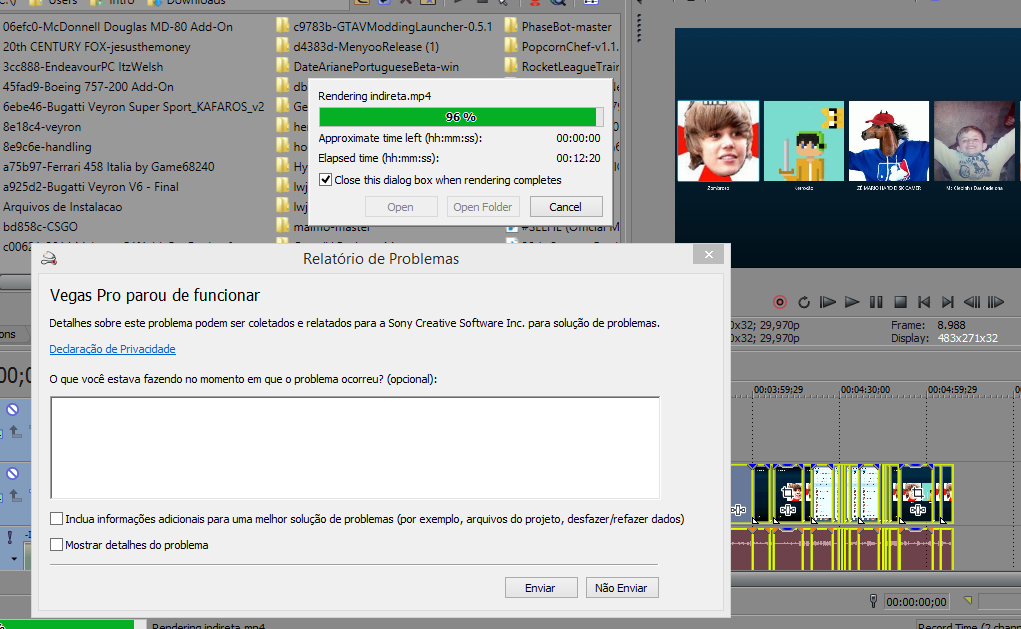Open Event FX on clip near 00:04:59:29
The height and width of the screenshot is (629, 1021).
917,510
